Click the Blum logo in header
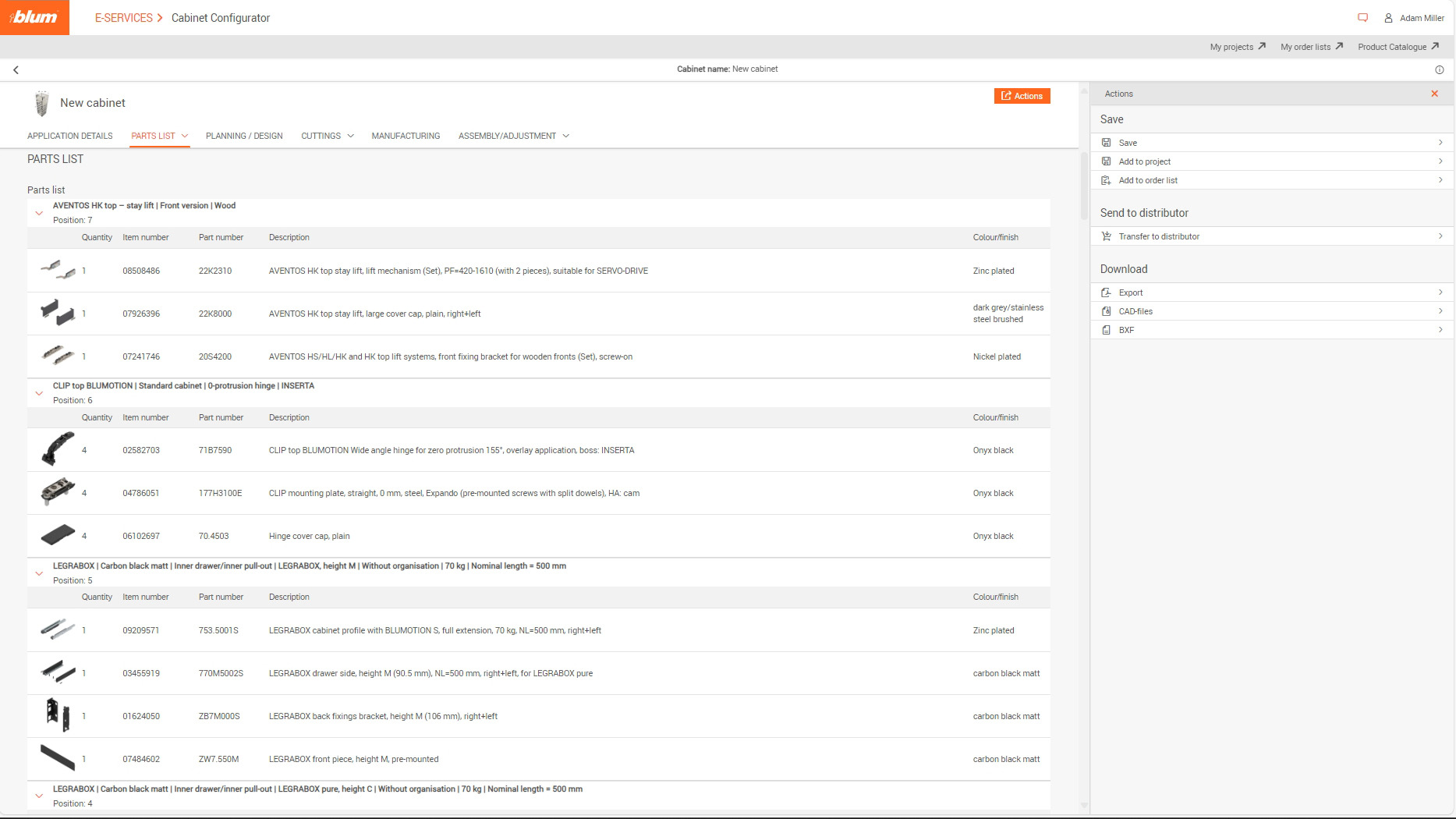1456x819 pixels. (x=34, y=17)
